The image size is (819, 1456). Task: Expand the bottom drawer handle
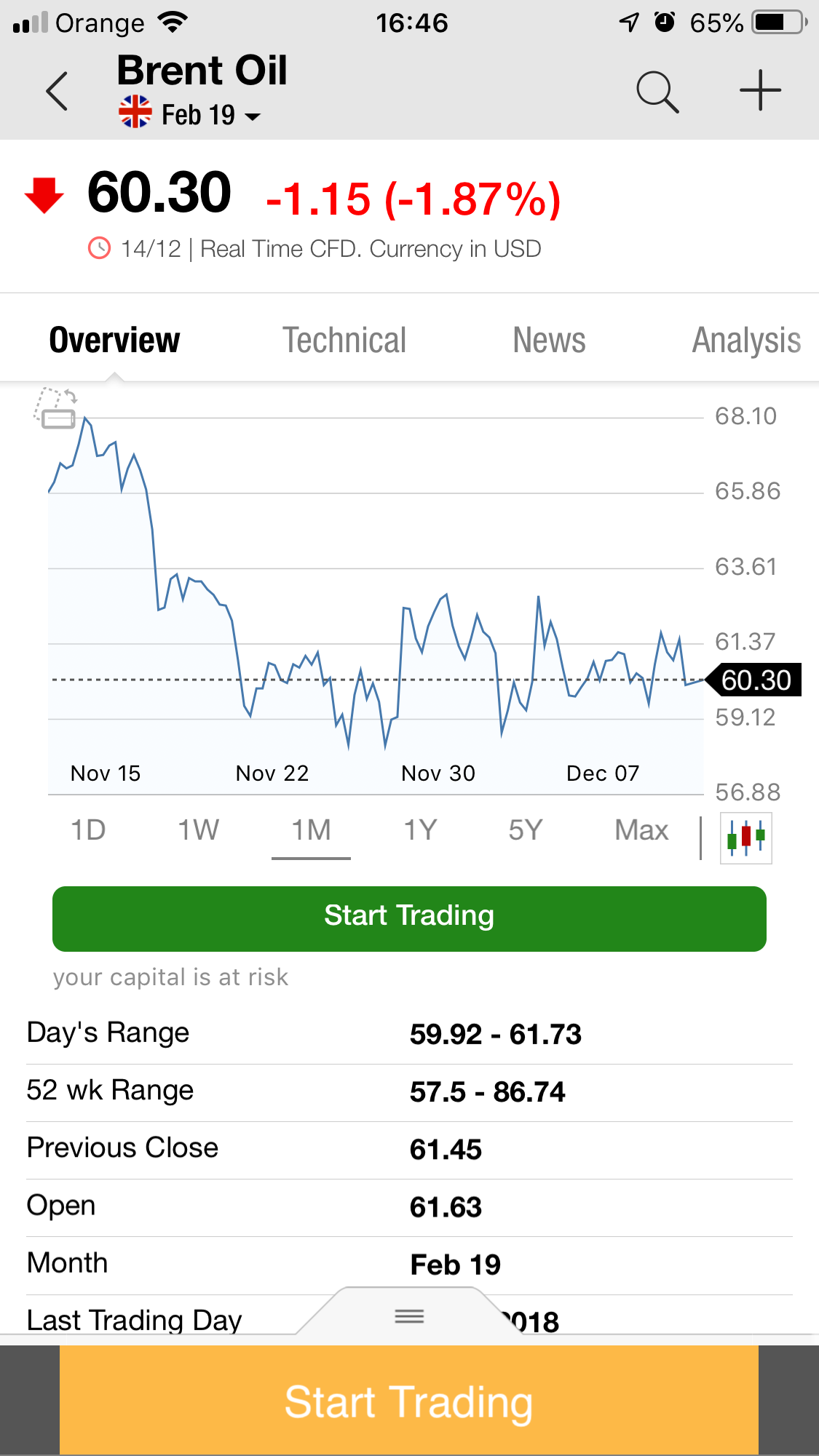pyautogui.click(x=409, y=1316)
